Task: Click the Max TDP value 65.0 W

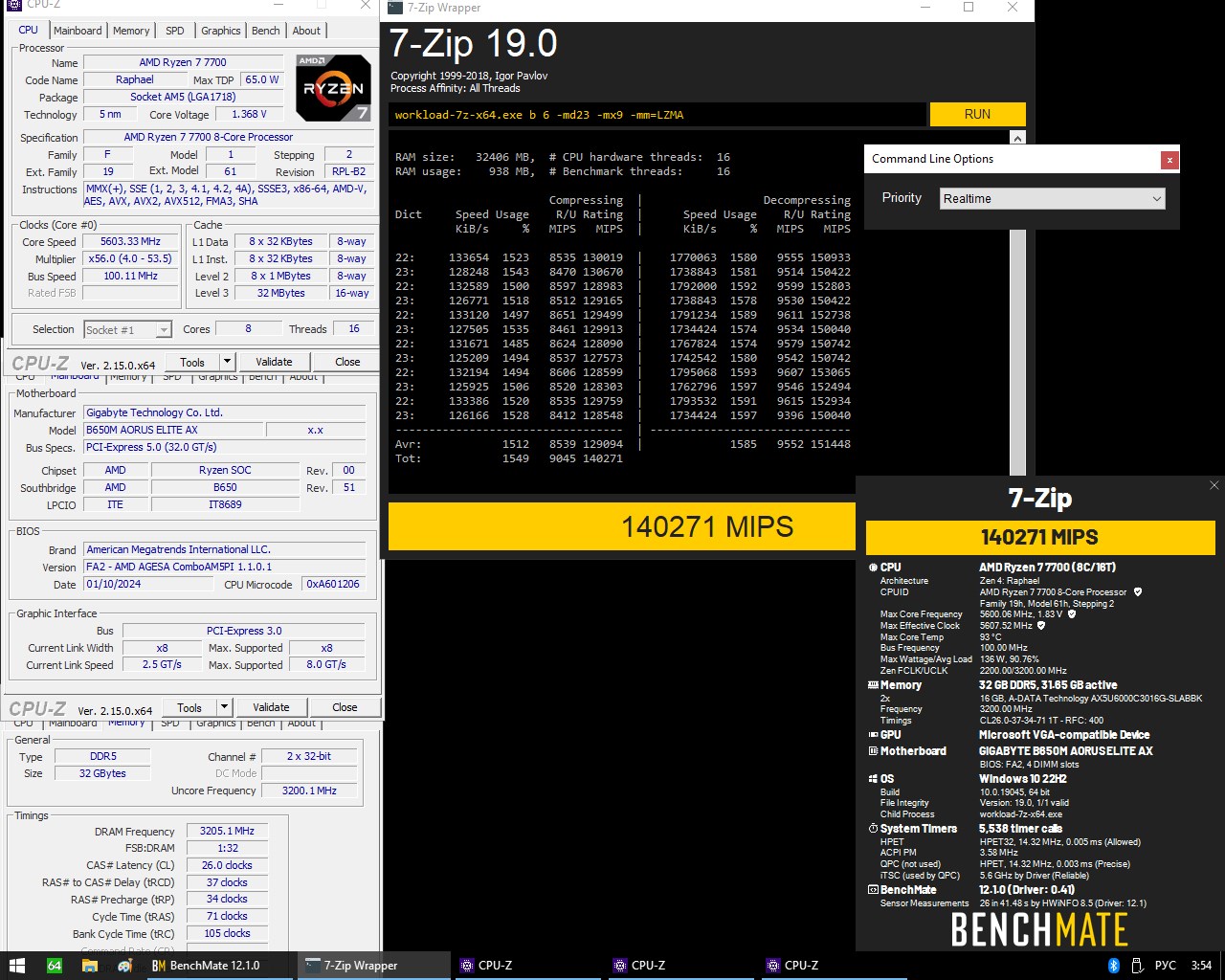Action: pyautogui.click(x=262, y=79)
